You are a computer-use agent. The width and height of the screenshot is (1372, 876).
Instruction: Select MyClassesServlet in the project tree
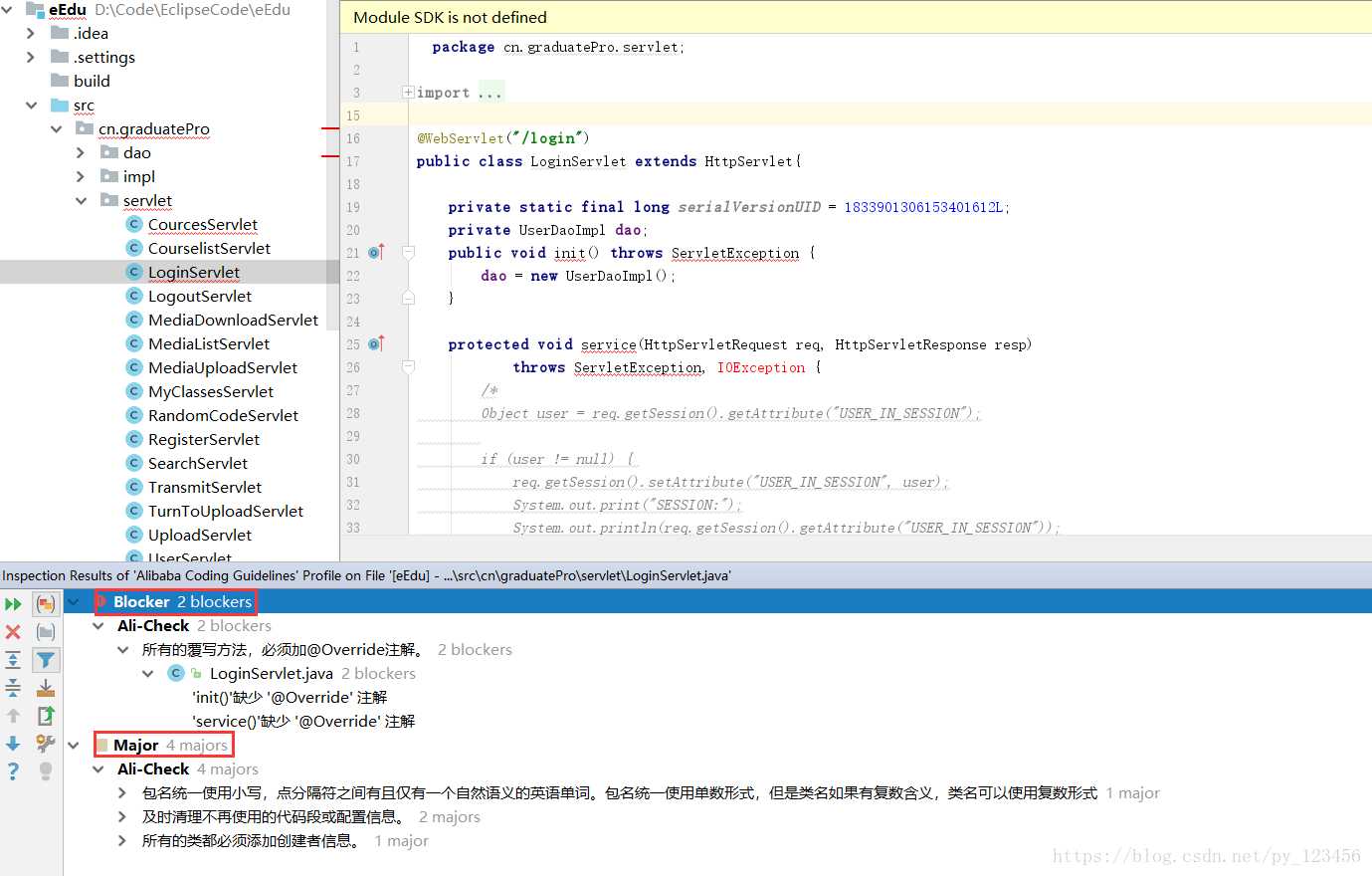211,391
